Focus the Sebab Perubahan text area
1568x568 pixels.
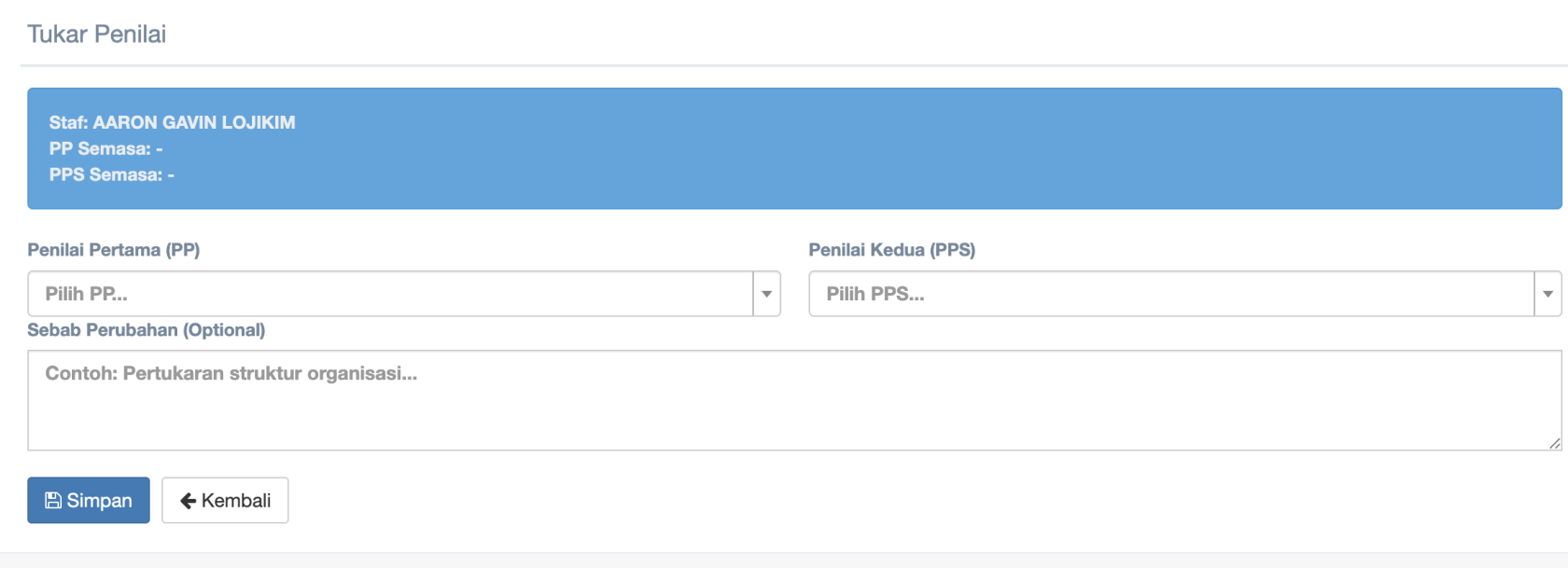tap(793, 410)
